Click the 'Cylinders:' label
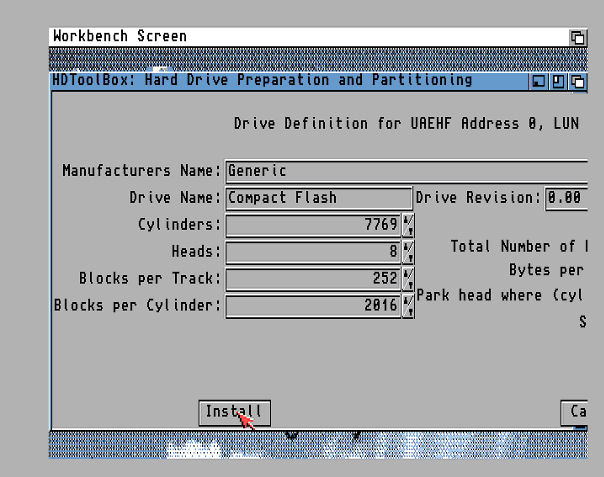604x477 pixels. [180, 225]
